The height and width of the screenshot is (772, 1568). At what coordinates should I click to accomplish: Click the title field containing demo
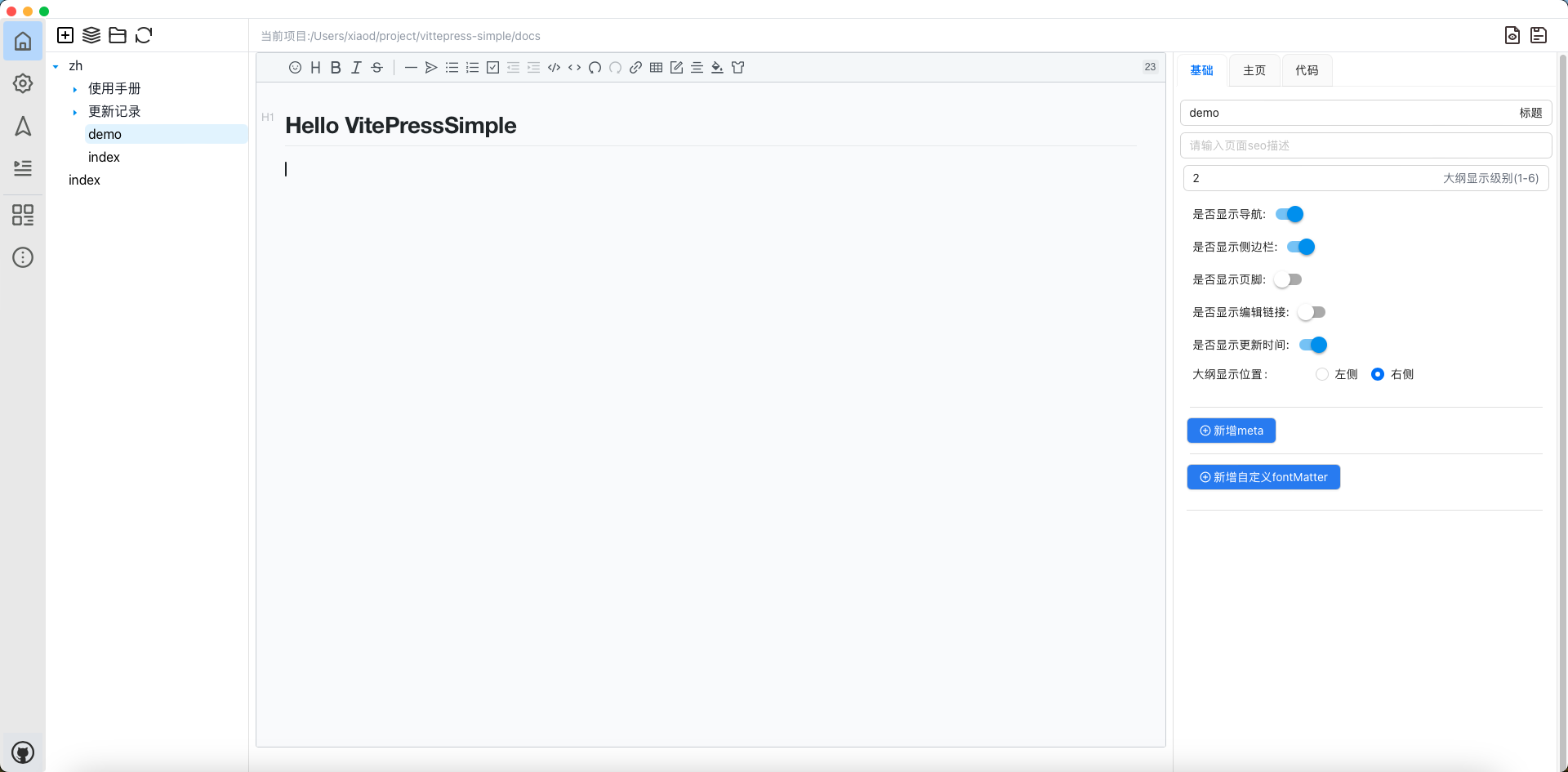tap(1365, 113)
